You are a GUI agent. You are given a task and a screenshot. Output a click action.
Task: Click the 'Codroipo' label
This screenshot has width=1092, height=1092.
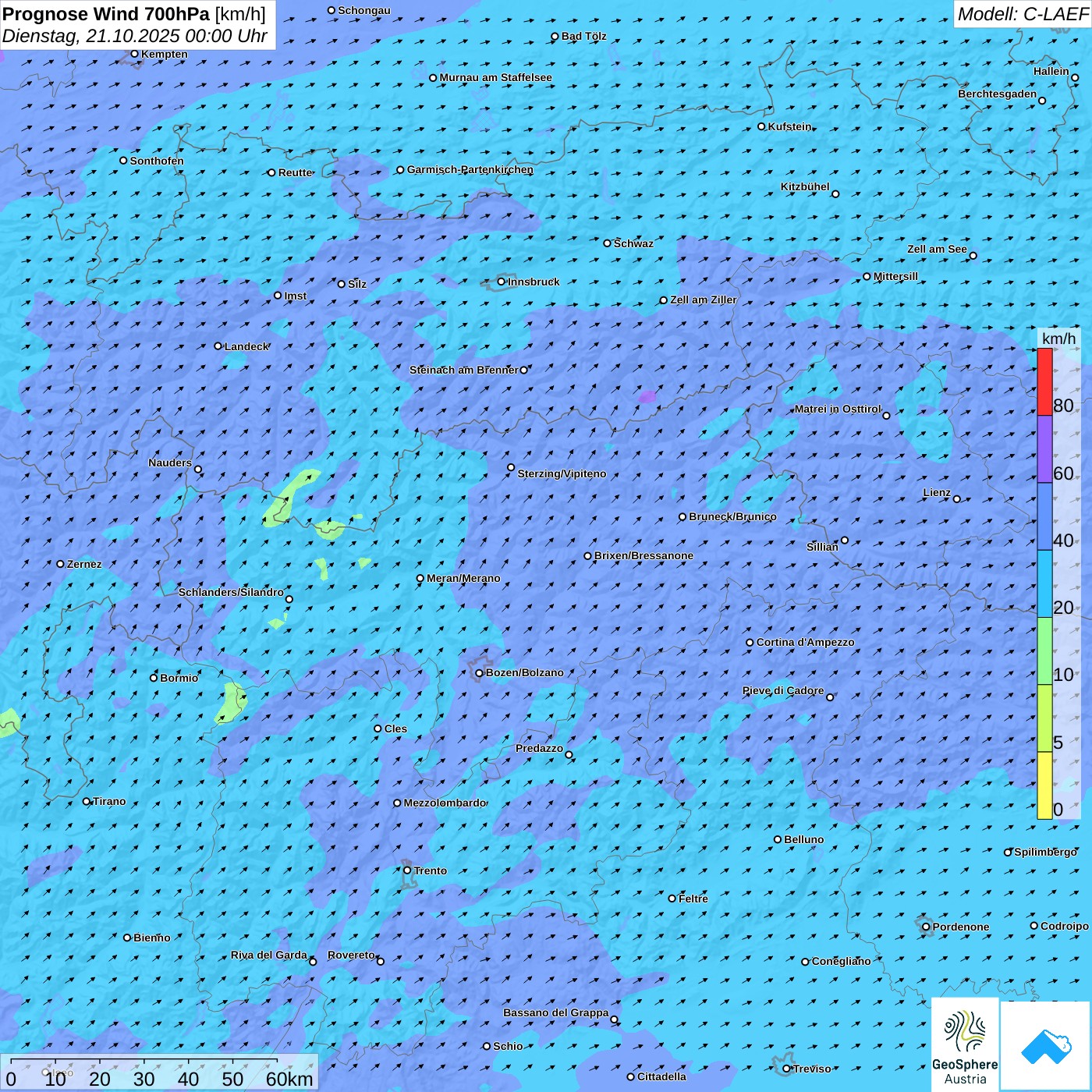point(1065,926)
